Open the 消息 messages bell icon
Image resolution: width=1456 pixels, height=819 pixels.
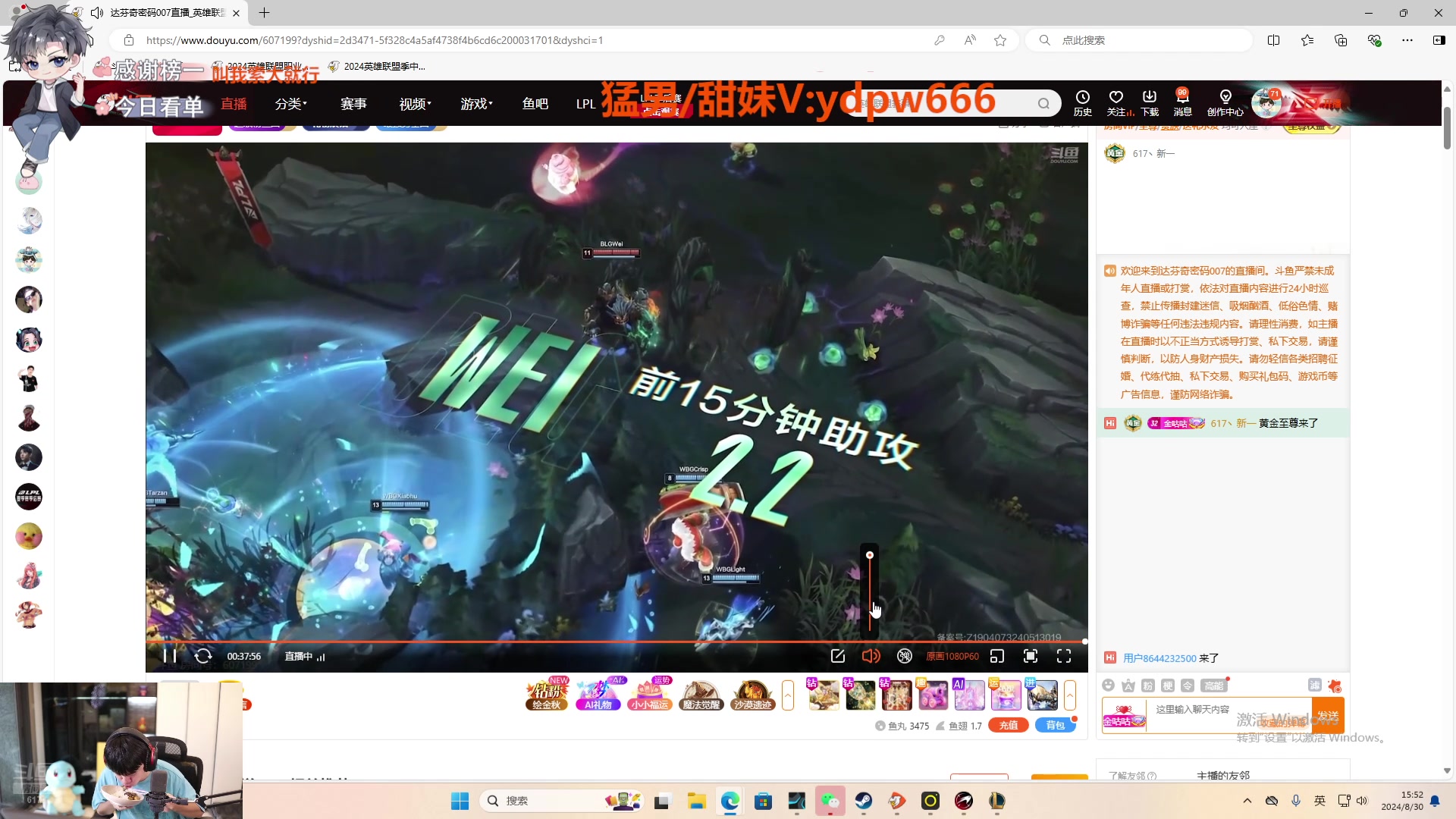click(x=1183, y=103)
